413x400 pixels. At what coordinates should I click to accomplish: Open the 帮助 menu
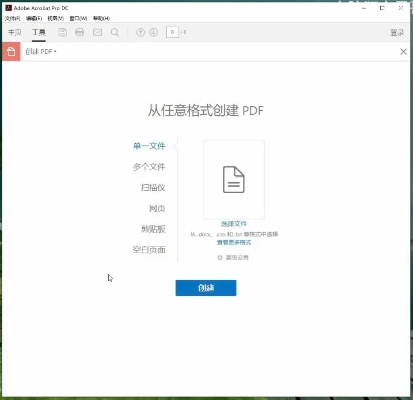point(101,18)
